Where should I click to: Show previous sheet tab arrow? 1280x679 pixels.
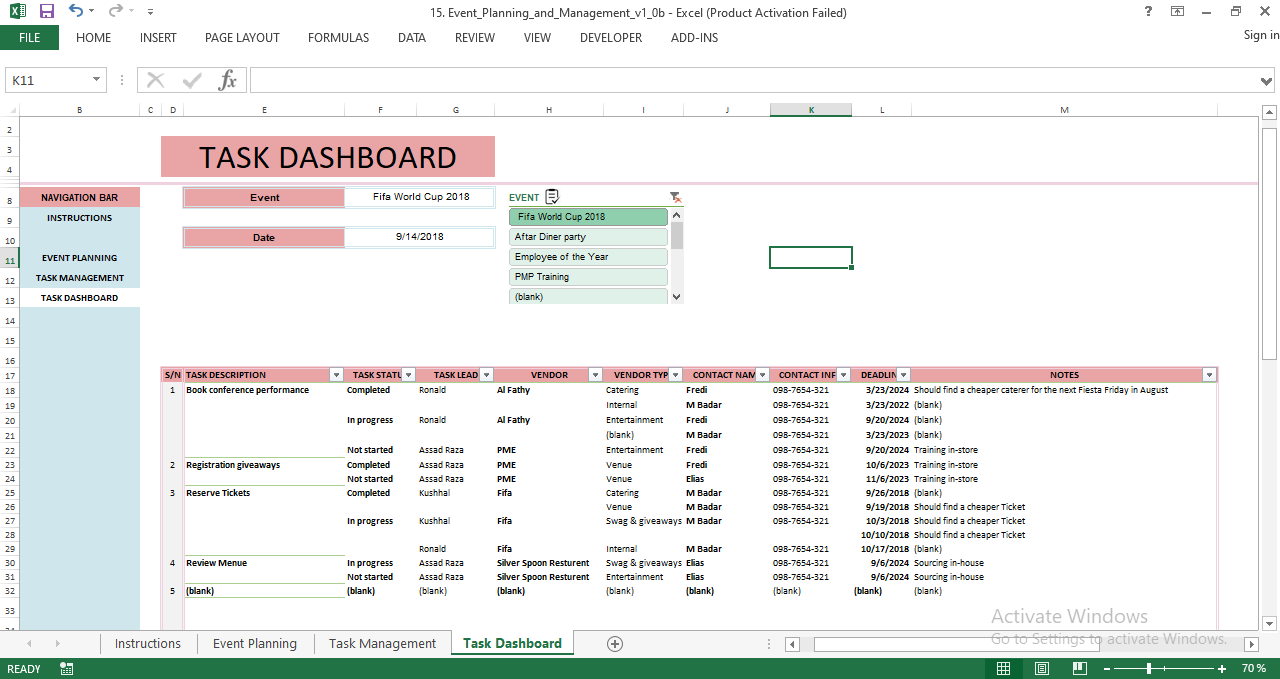[x=29, y=644]
